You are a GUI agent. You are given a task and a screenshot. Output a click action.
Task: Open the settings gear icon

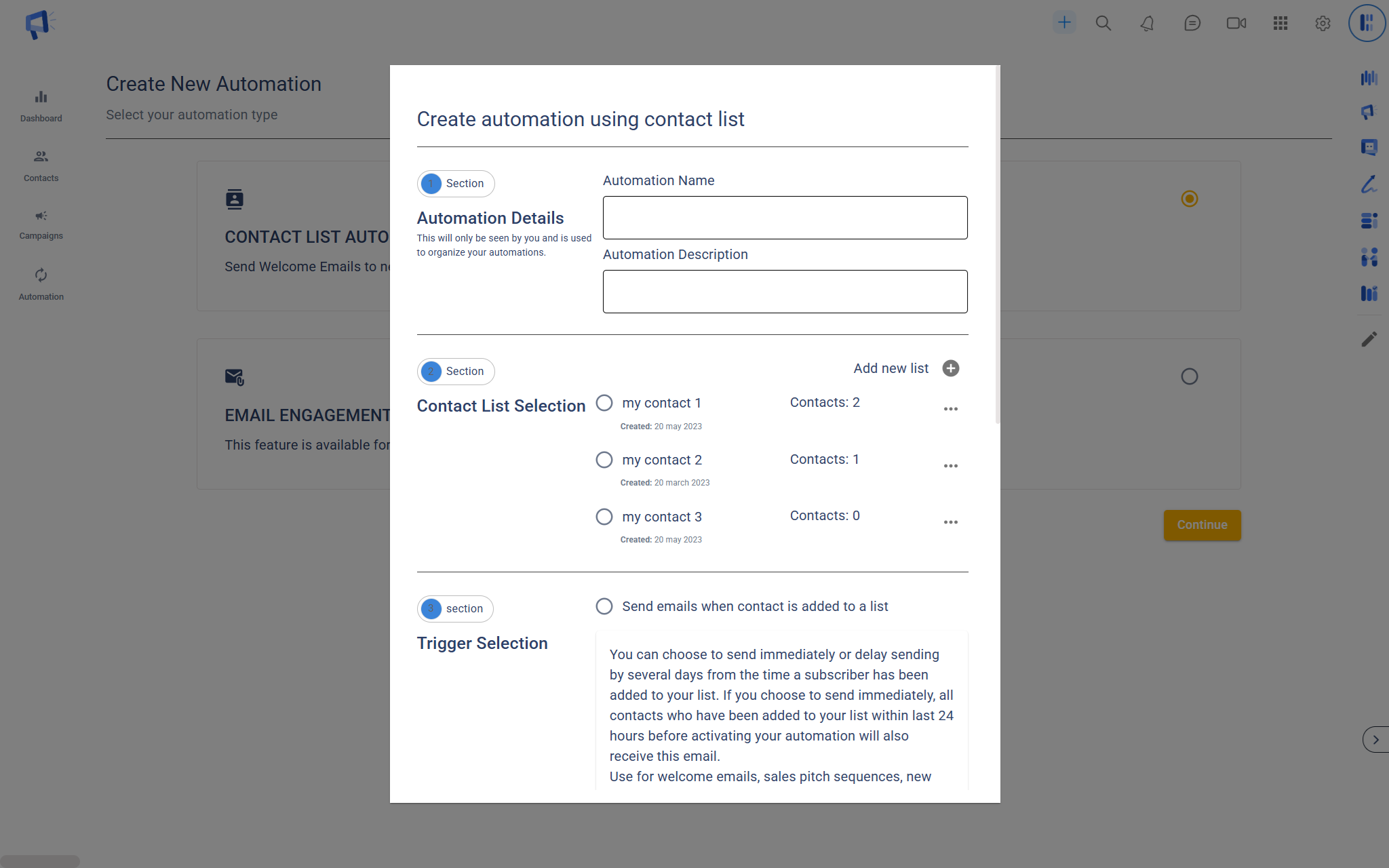coord(1323,23)
